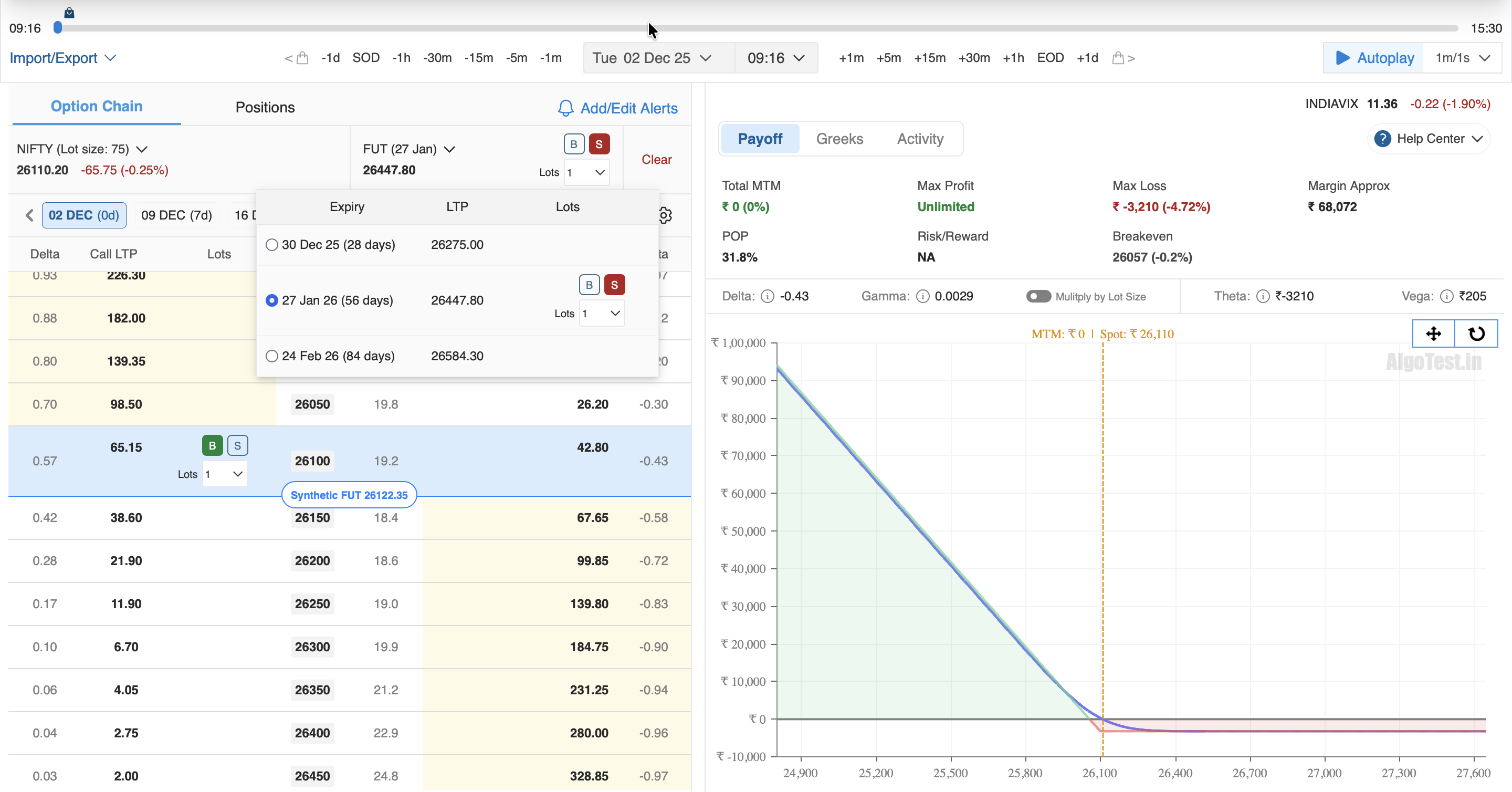Viewport: 1512px width, 792px height.
Task: Click the previous expiry arrow icon
Action: 29,215
